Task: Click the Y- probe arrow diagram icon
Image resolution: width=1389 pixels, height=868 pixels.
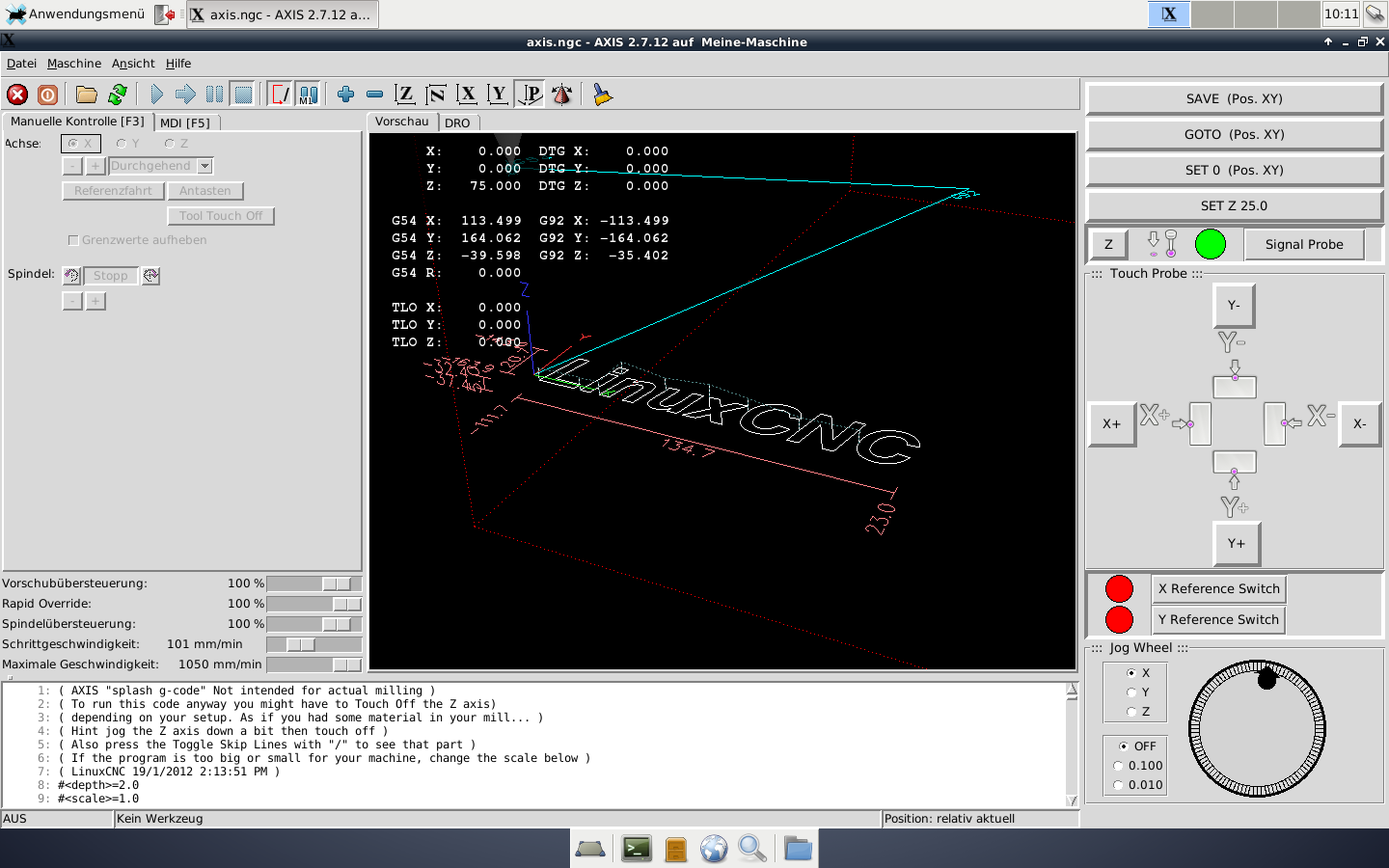Action: [1234, 366]
